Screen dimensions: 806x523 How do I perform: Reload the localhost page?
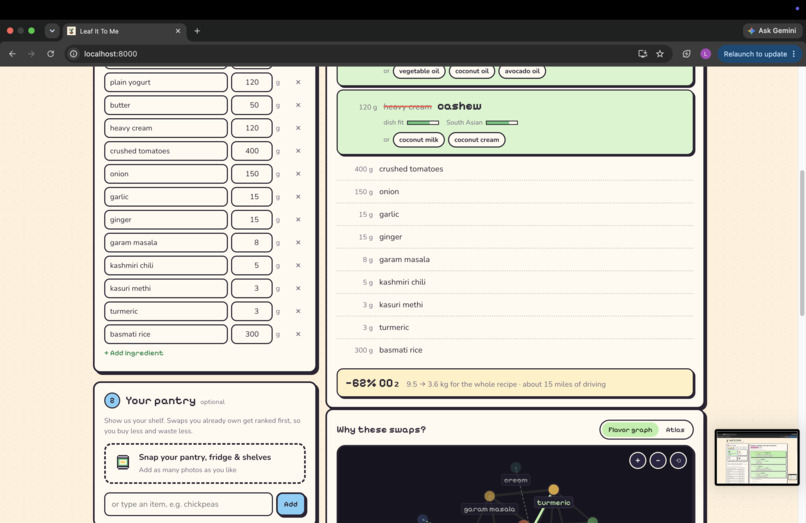50,53
